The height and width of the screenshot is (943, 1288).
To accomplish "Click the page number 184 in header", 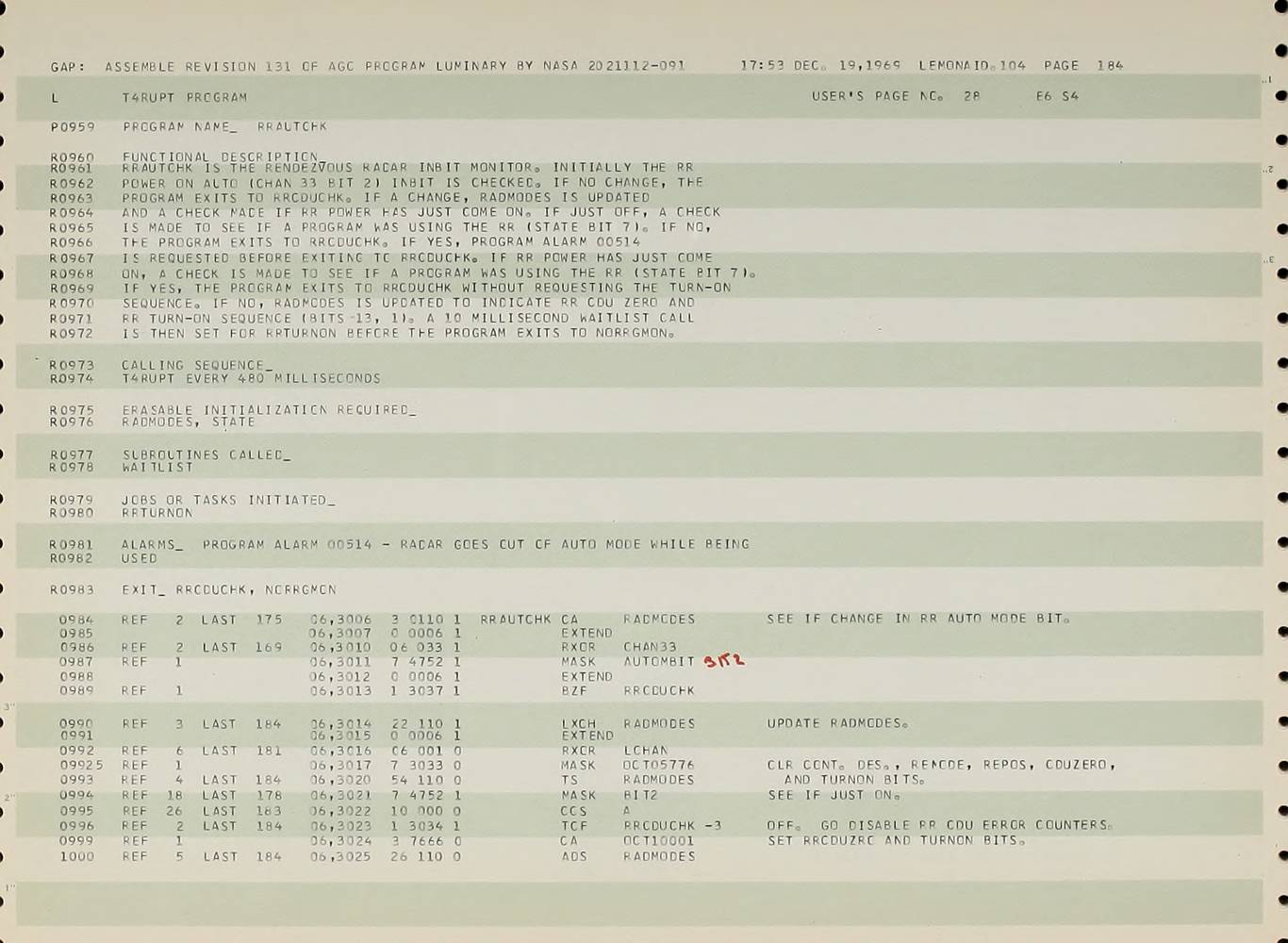I will 1110,65.
